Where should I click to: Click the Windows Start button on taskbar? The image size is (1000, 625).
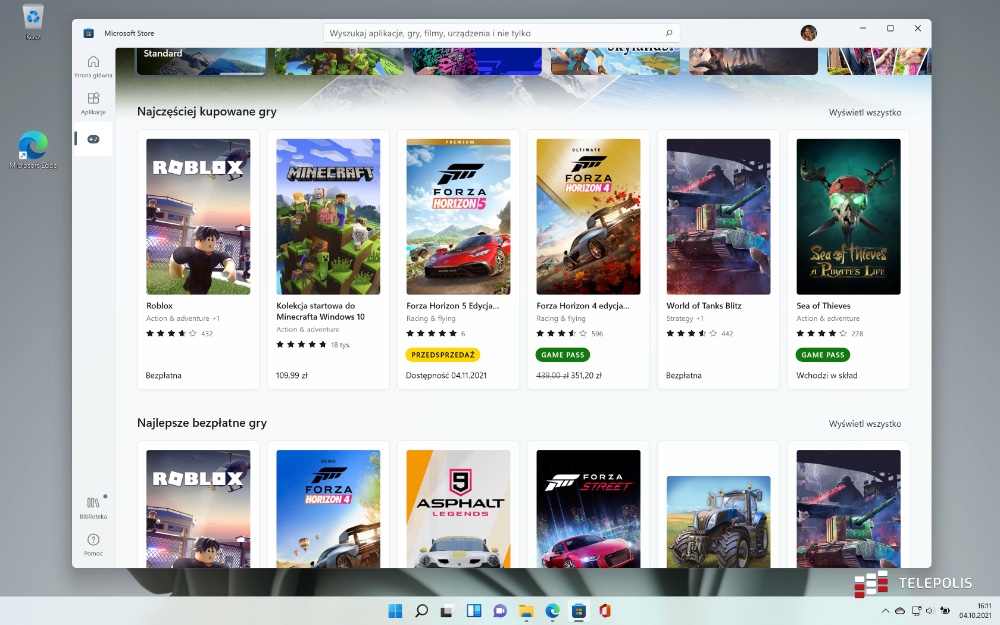point(395,610)
